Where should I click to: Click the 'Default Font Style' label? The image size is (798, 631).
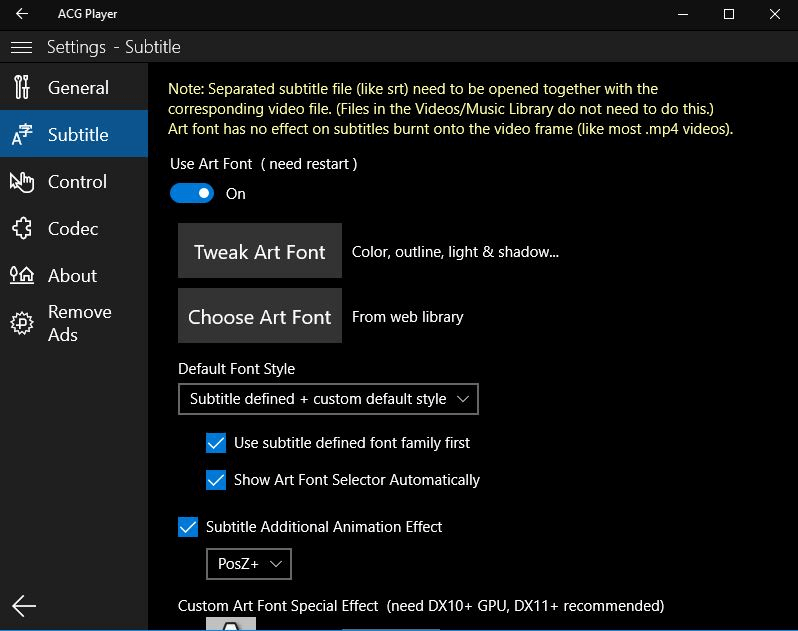236,368
